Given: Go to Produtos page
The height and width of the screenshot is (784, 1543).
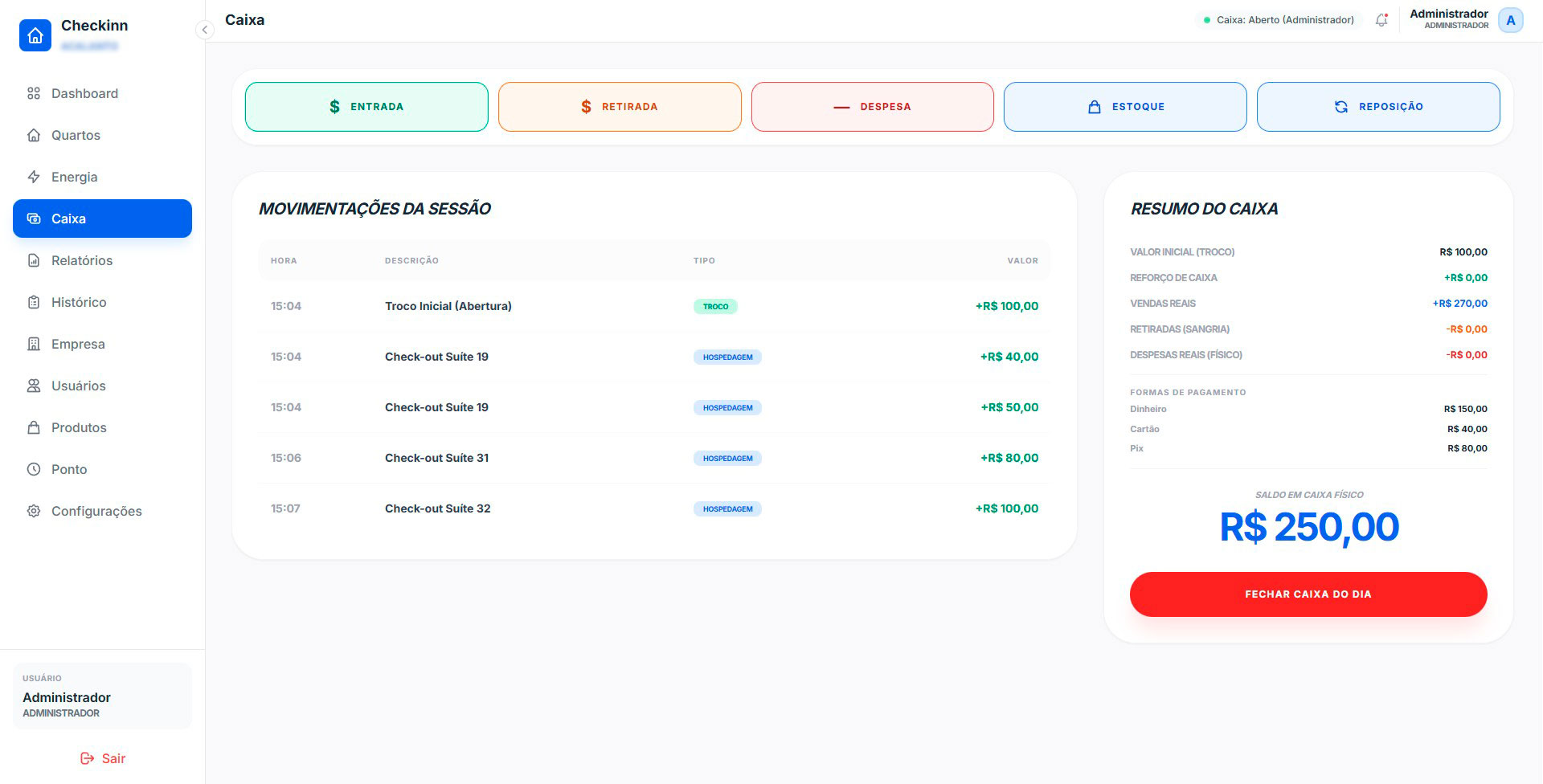Looking at the screenshot, I should [102, 427].
